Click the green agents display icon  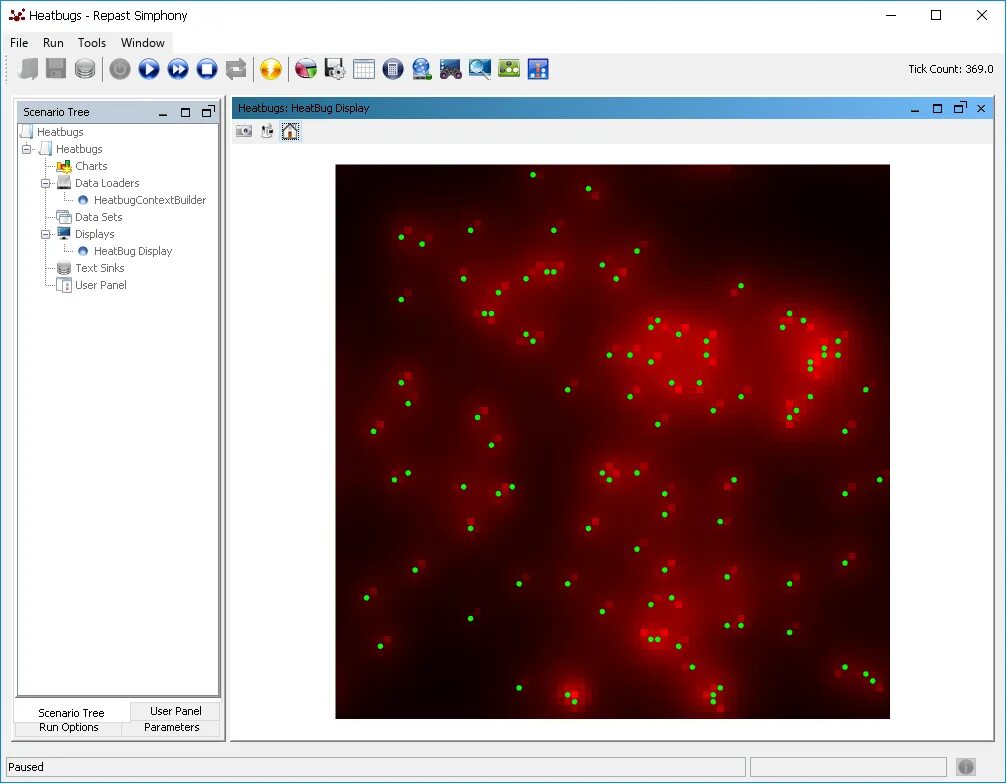509,69
